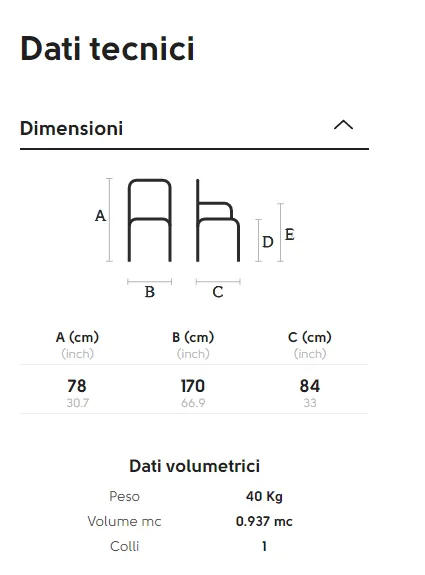Click dimension label C under diagram

[x=218, y=292]
